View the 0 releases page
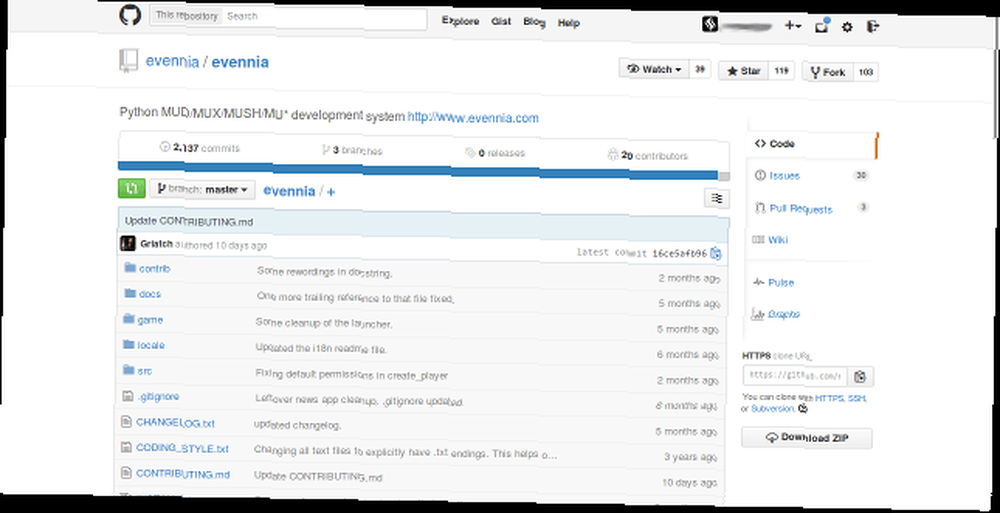 point(495,153)
